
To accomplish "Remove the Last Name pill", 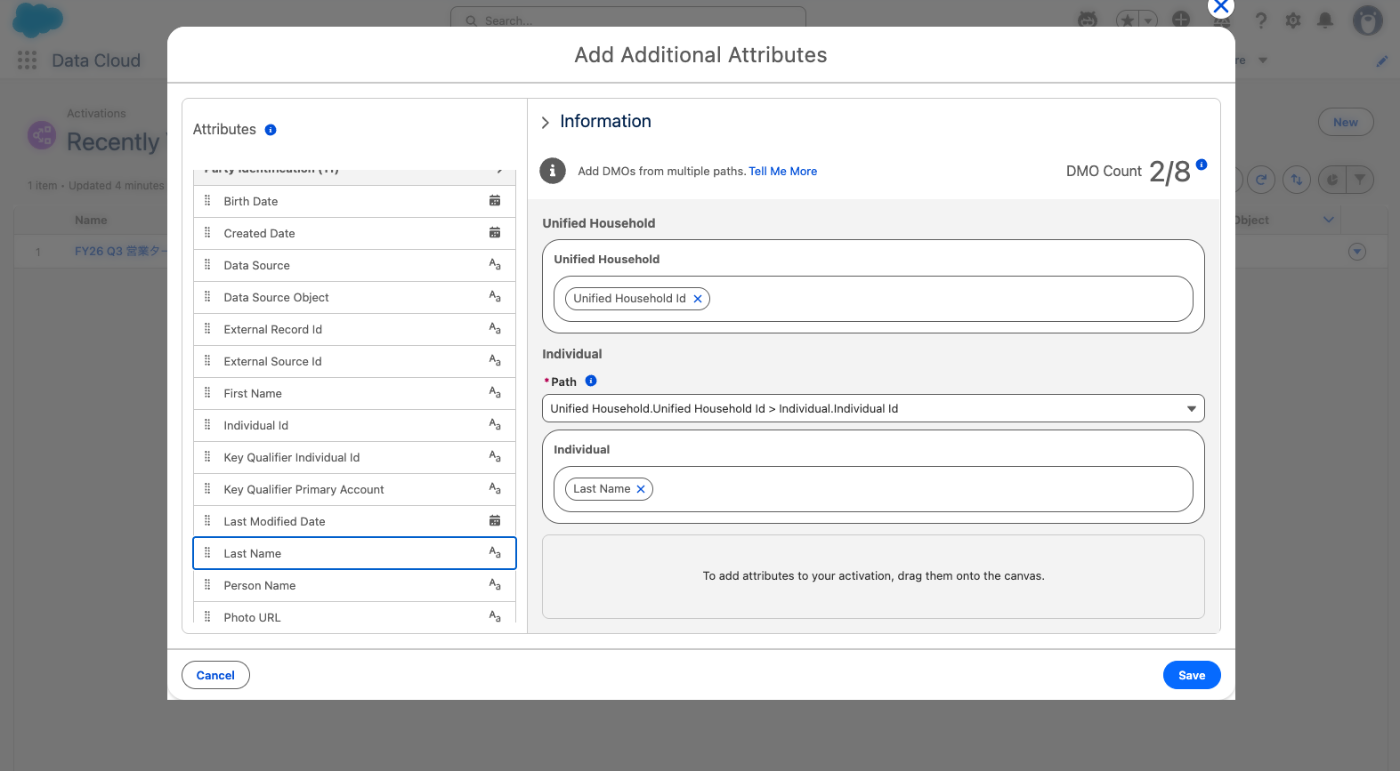I will coord(641,489).
